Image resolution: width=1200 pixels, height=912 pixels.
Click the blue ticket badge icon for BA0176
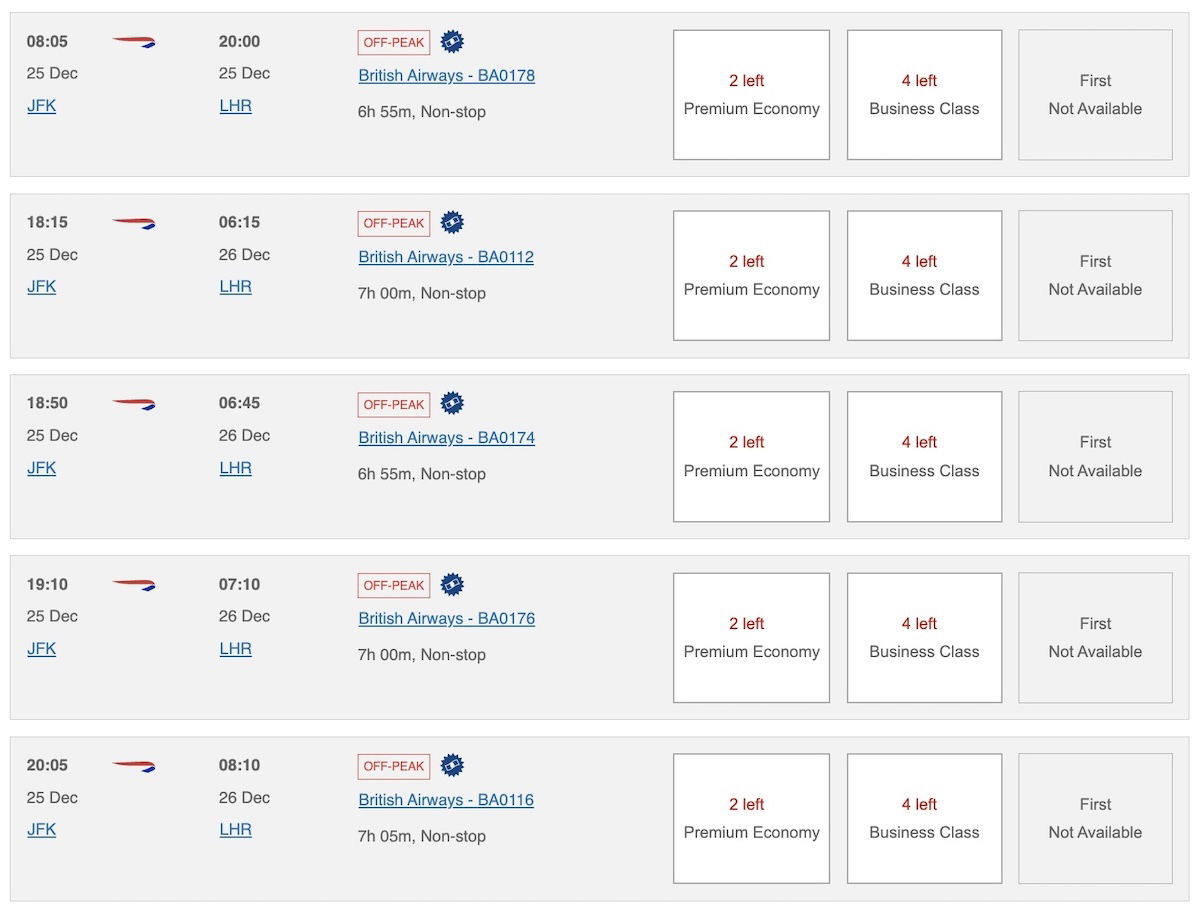(452, 585)
